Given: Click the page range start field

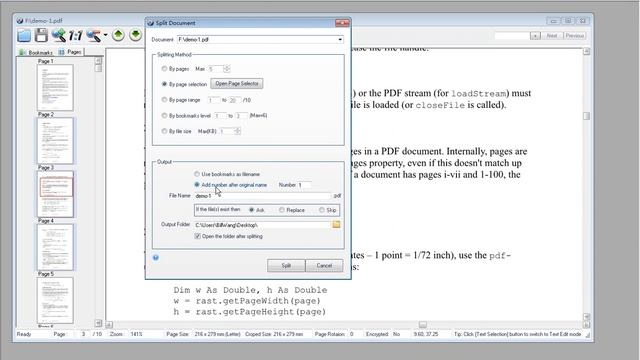Looking at the screenshot, I should pyautogui.click(x=213, y=100).
